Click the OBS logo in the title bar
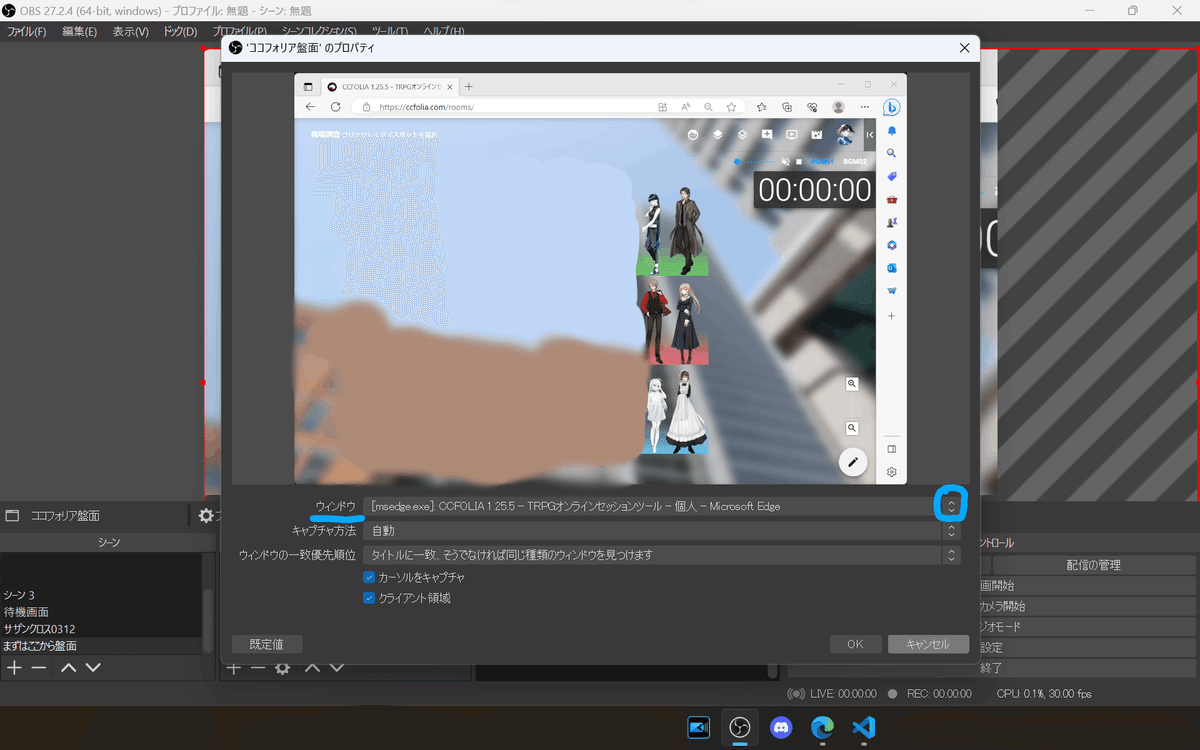This screenshot has width=1200, height=750. 9,10
